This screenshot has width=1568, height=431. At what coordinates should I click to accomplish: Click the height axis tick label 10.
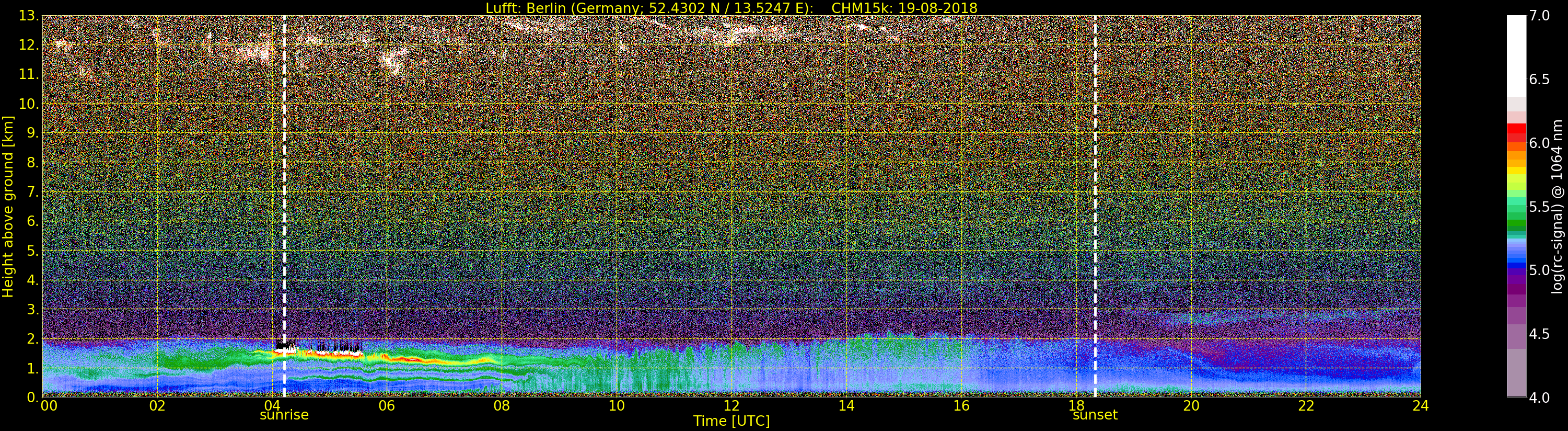(x=29, y=104)
